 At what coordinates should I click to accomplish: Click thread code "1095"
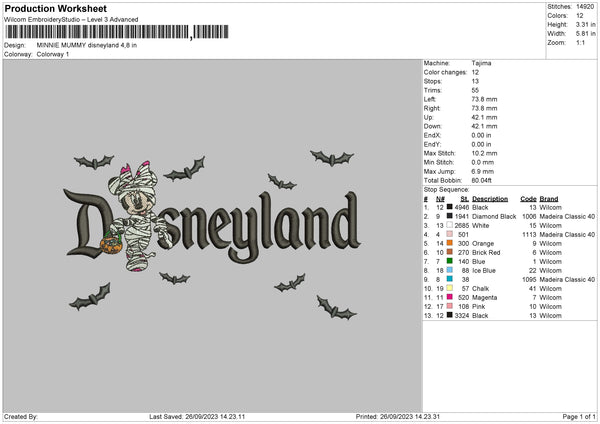click(x=529, y=280)
